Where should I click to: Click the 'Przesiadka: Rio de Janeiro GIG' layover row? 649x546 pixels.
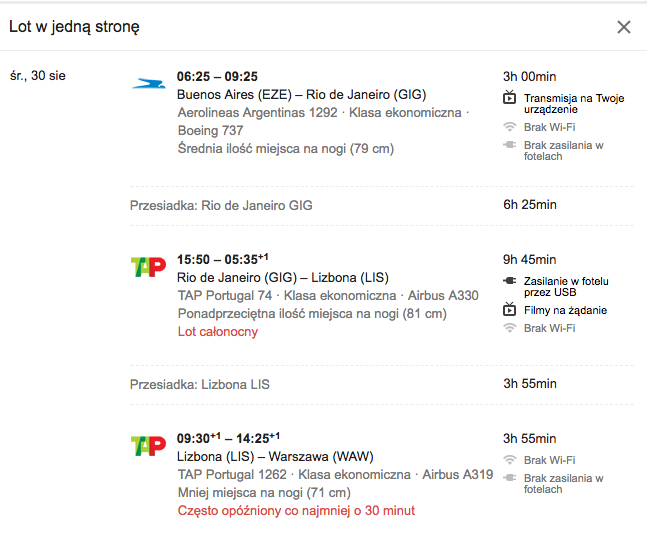[x=382, y=205]
